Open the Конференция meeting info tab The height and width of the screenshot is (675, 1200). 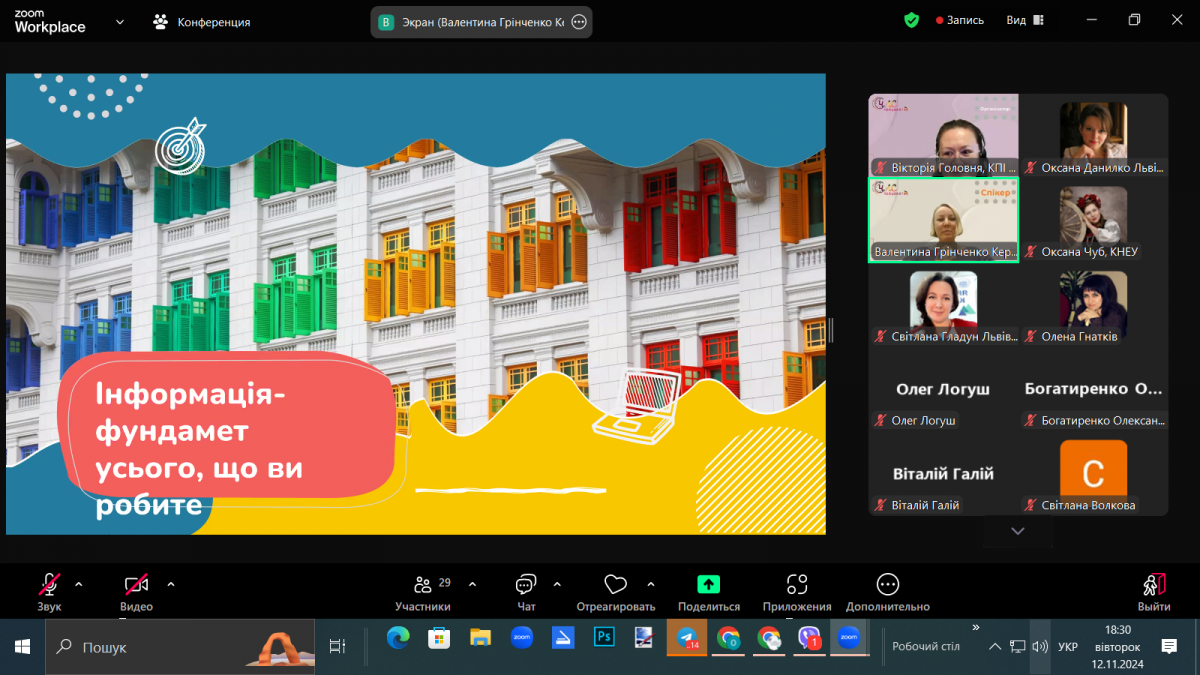(x=201, y=21)
